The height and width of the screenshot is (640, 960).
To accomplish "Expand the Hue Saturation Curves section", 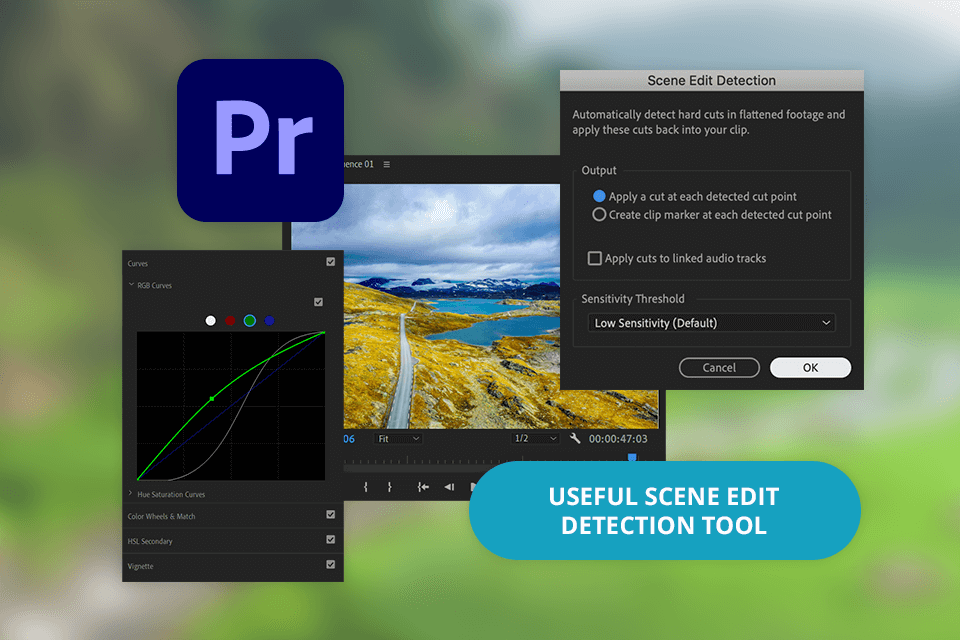I will coord(130,493).
